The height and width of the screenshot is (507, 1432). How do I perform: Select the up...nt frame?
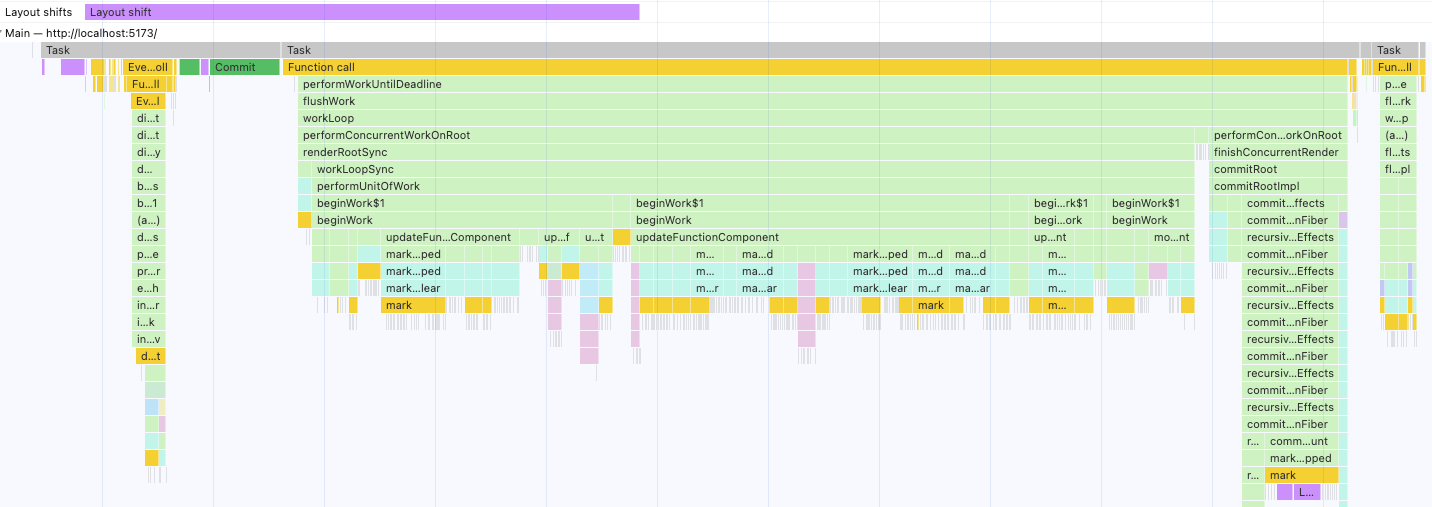coord(1049,237)
